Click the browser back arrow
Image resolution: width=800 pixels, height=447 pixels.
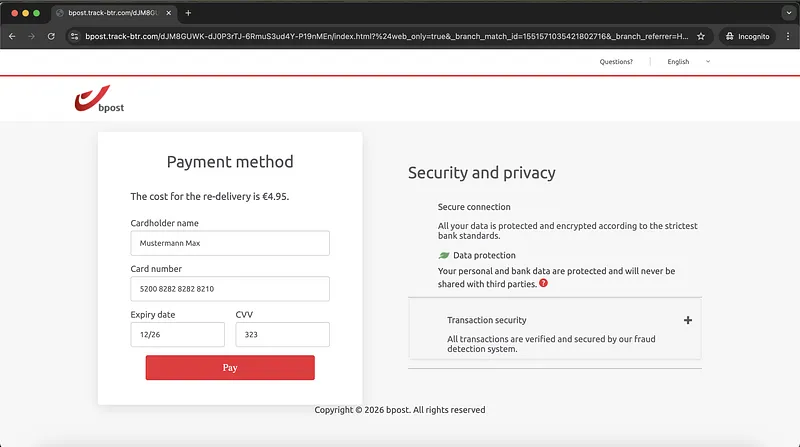[x=12, y=36]
